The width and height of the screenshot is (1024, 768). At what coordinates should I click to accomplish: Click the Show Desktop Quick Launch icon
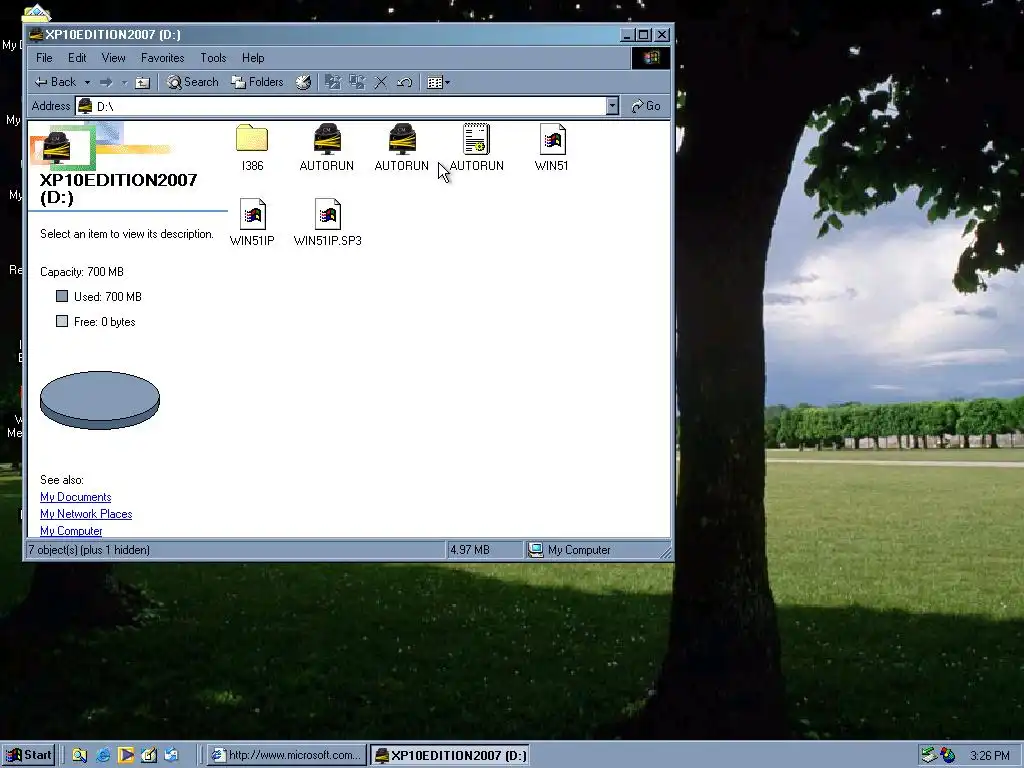click(x=172, y=755)
